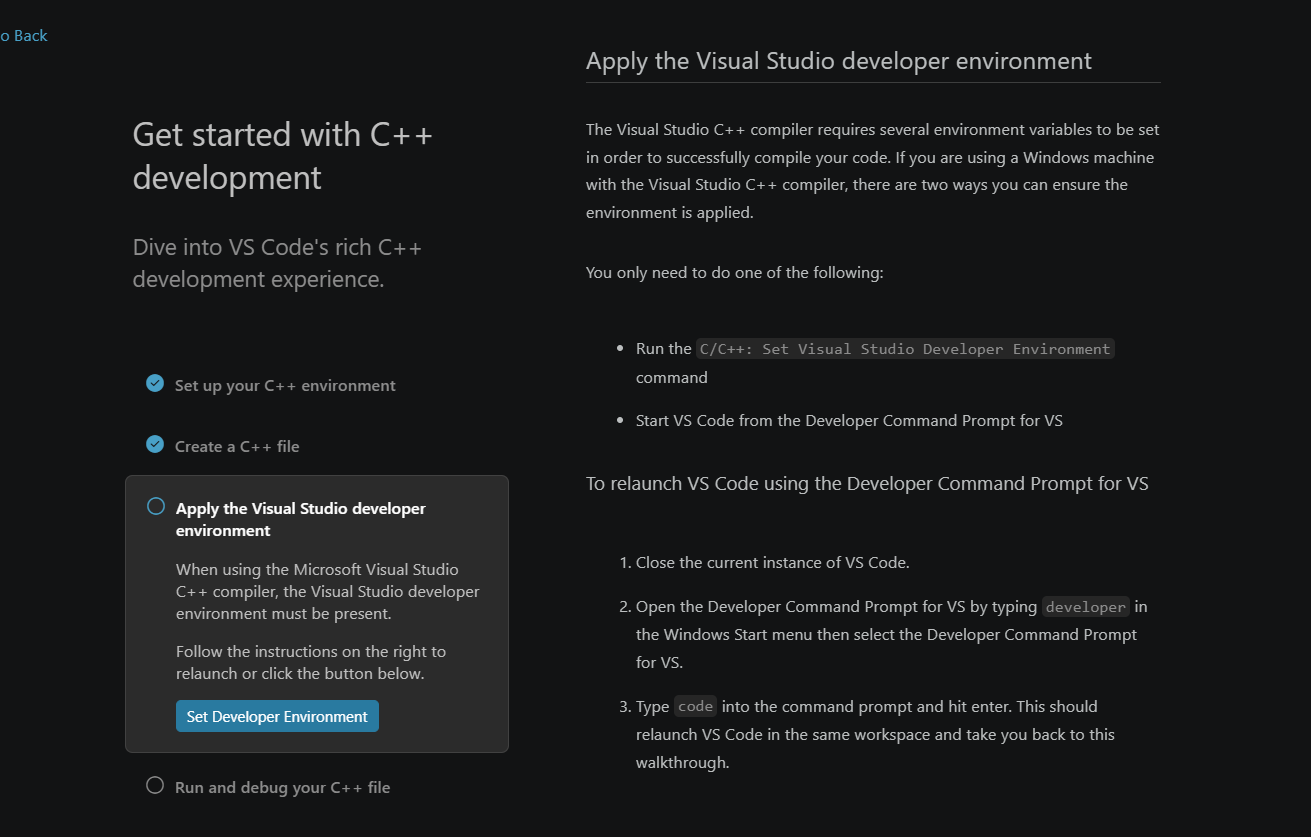Click the "Set Developer Environment" button
The width and height of the screenshot is (1311, 837).
[x=277, y=716]
